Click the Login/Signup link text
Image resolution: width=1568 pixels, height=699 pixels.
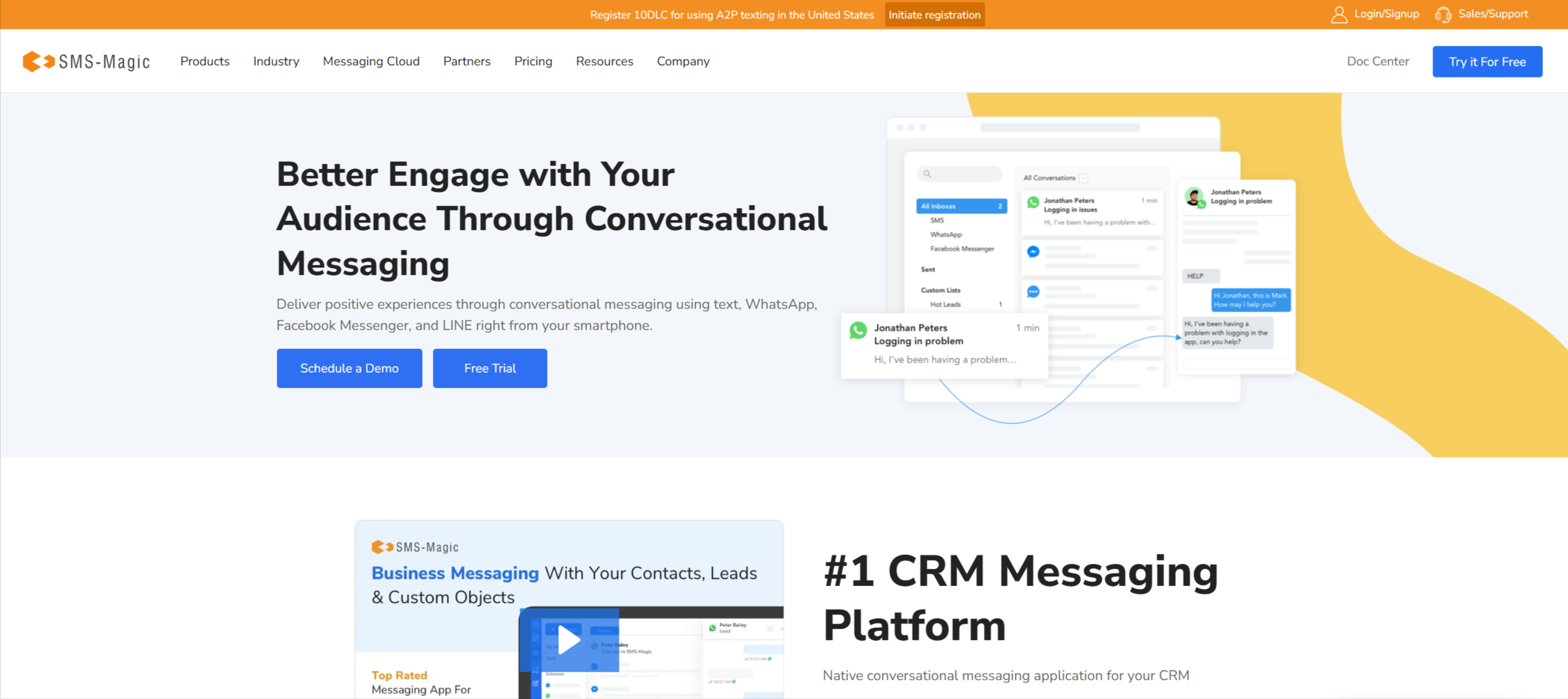(1386, 14)
